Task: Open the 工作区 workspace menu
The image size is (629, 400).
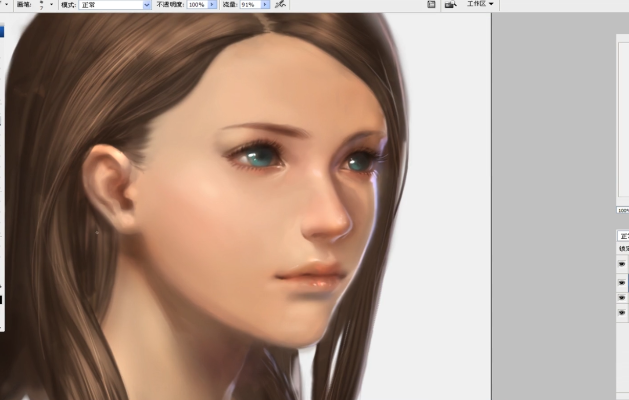Action: [480, 4]
